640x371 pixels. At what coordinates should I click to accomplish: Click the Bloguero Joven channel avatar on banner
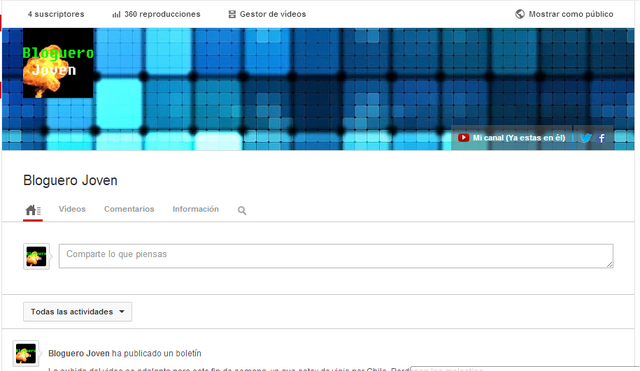(x=58, y=63)
